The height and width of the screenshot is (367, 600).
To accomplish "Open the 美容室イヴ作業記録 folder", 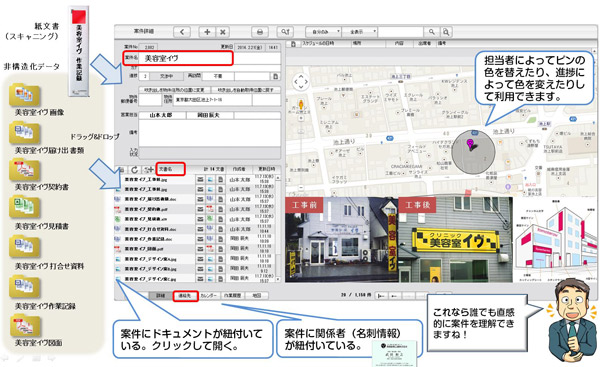I will click(24, 287).
